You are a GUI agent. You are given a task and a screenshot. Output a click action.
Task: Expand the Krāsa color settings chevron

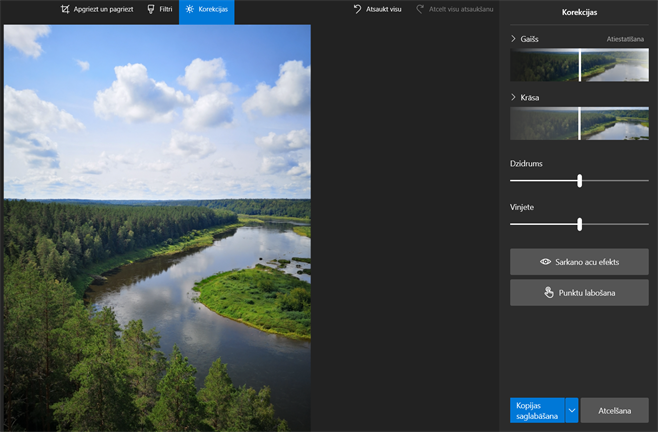click(x=514, y=98)
